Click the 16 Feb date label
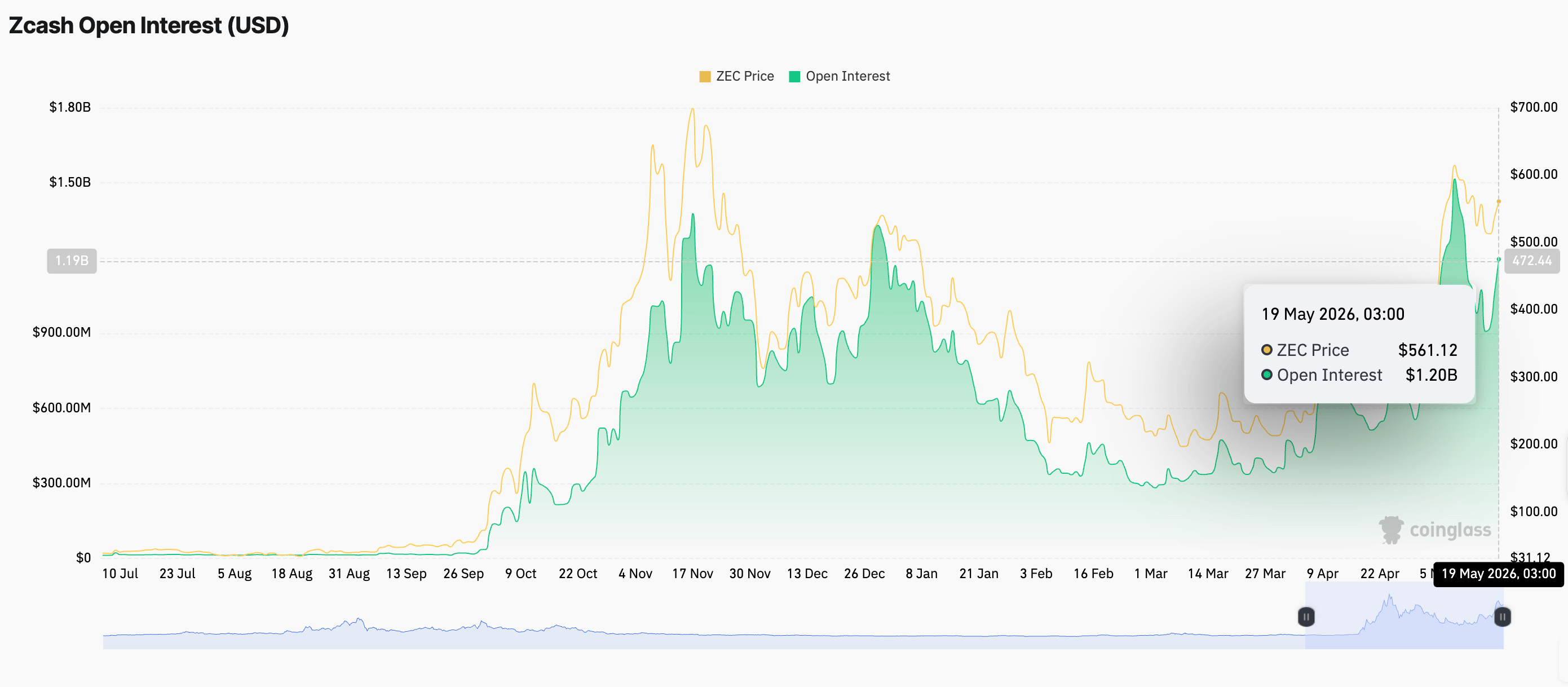 click(x=1093, y=574)
